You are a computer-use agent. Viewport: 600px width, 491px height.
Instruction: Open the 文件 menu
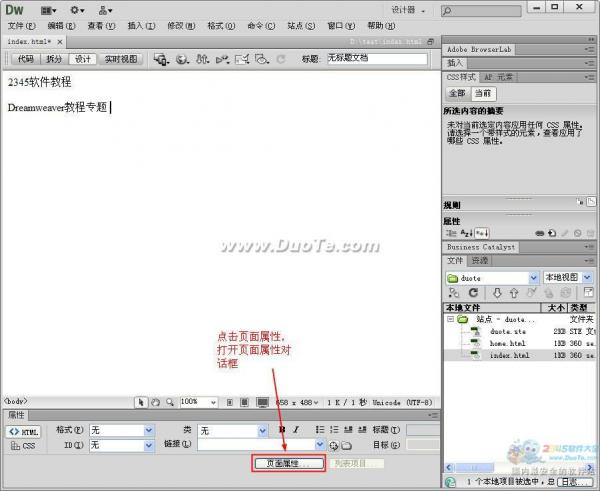tap(21, 26)
